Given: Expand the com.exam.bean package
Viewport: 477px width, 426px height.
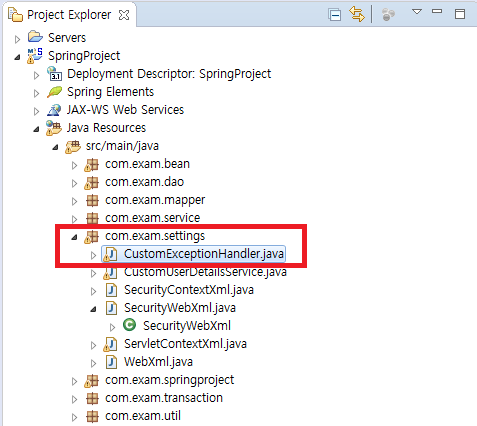Looking at the screenshot, I should (x=74, y=165).
